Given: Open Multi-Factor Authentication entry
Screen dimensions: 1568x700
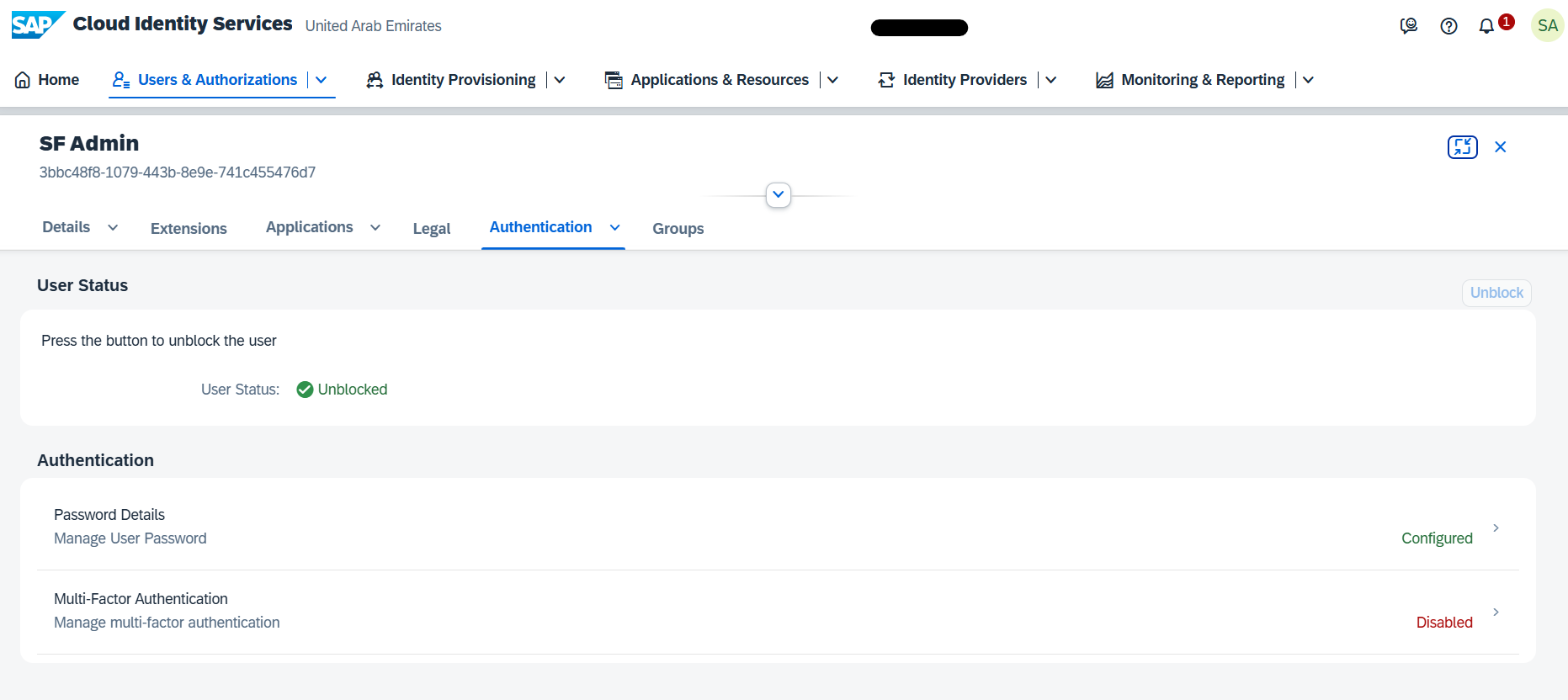Looking at the screenshot, I should point(778,611).
